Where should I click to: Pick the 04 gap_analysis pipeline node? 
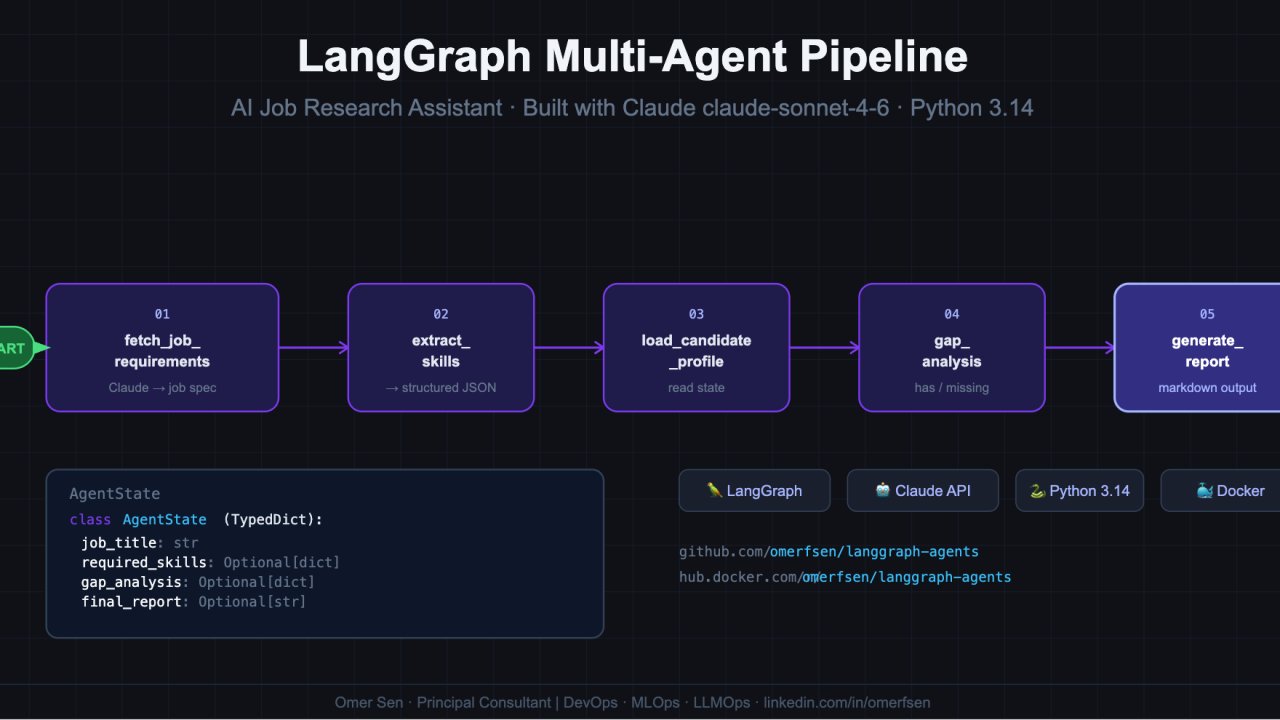[x=952, y=348]
